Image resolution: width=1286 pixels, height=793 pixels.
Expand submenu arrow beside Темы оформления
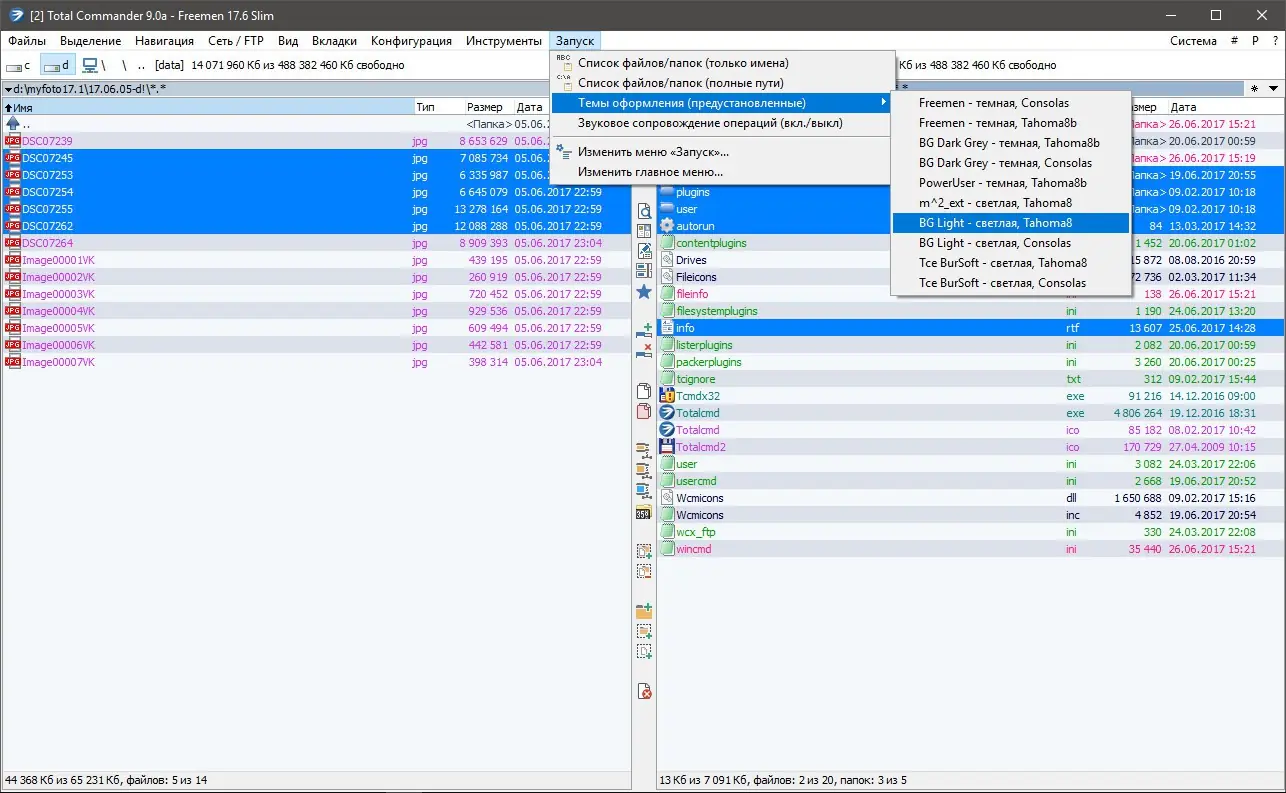click(882, 103)
